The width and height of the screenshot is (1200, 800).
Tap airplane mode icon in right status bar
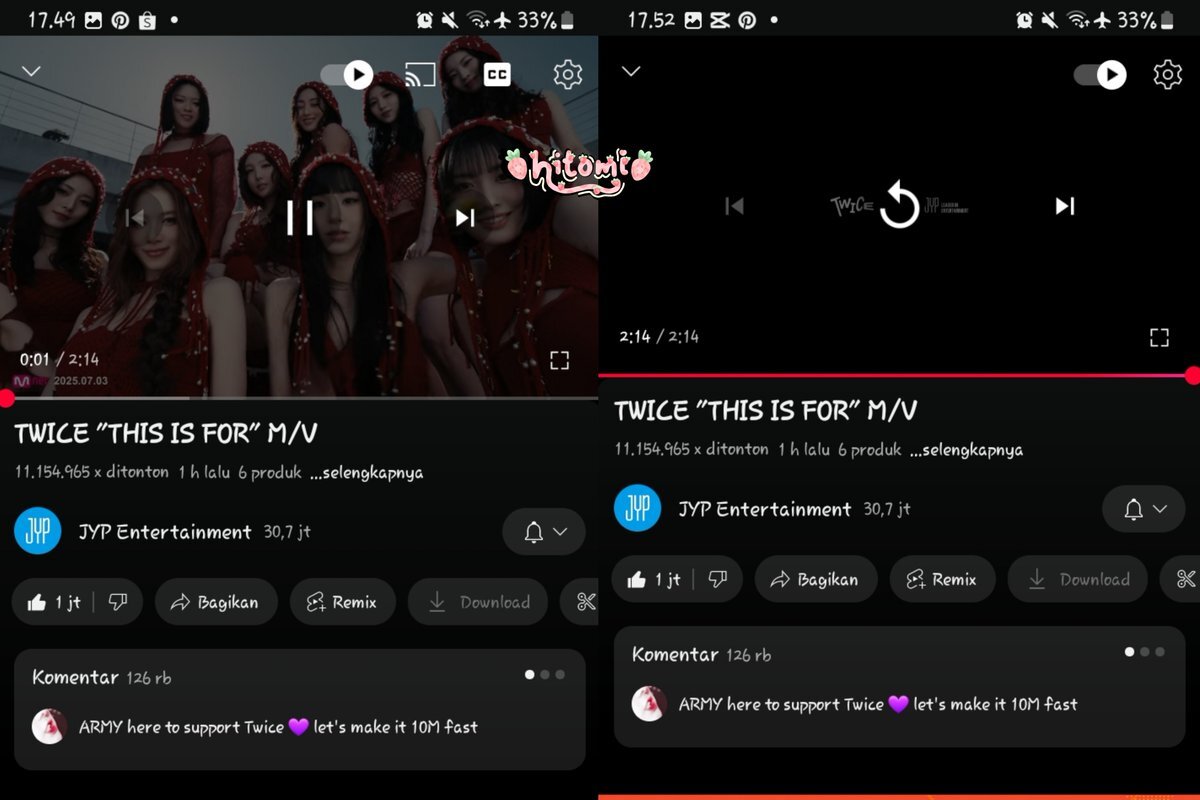click(1103, 20)
